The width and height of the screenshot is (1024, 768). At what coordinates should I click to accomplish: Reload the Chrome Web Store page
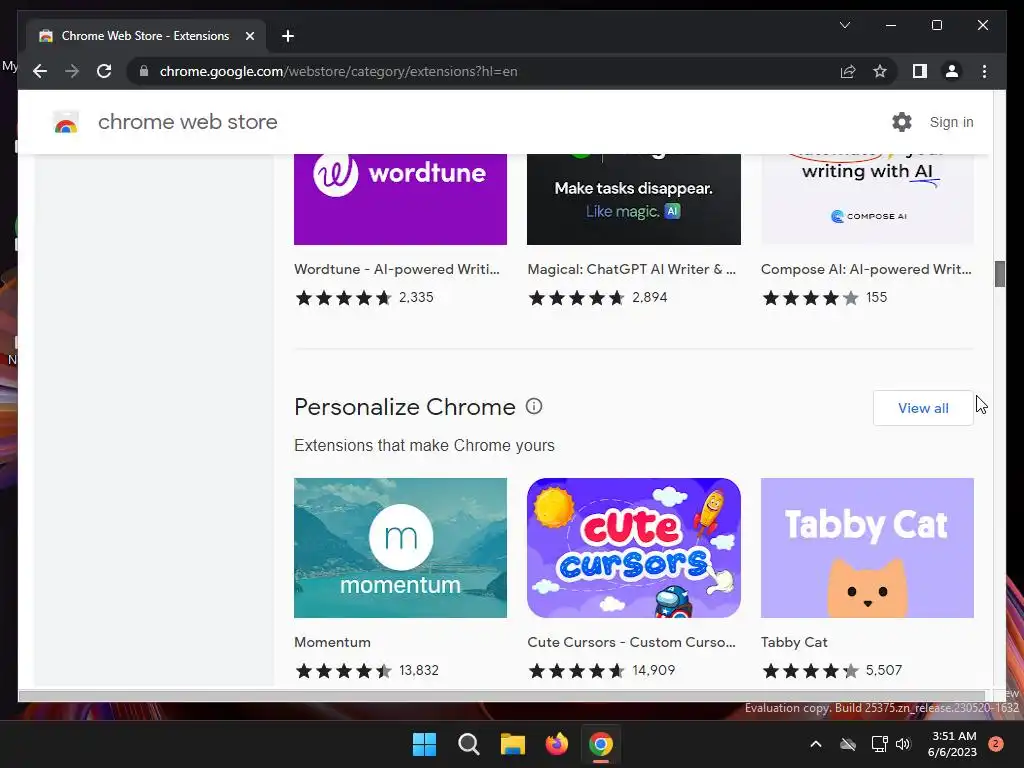click(104, 71)
